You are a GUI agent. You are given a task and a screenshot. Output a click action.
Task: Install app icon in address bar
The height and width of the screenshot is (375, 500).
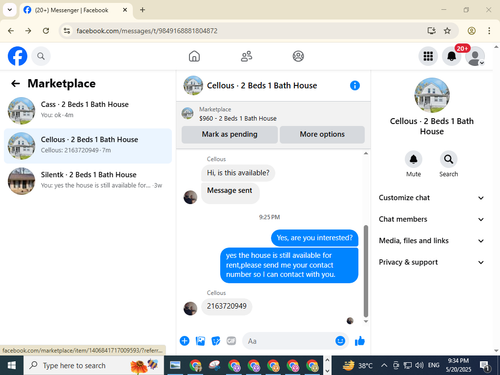[431, 31]
